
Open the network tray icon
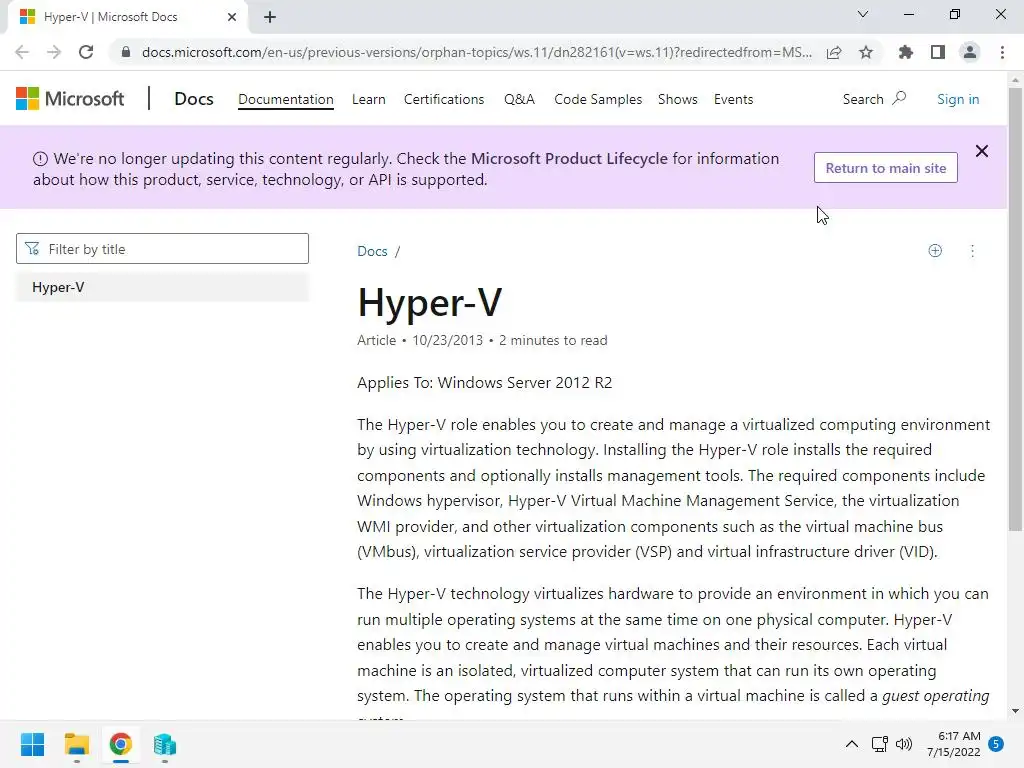click(x=880, y=744)
